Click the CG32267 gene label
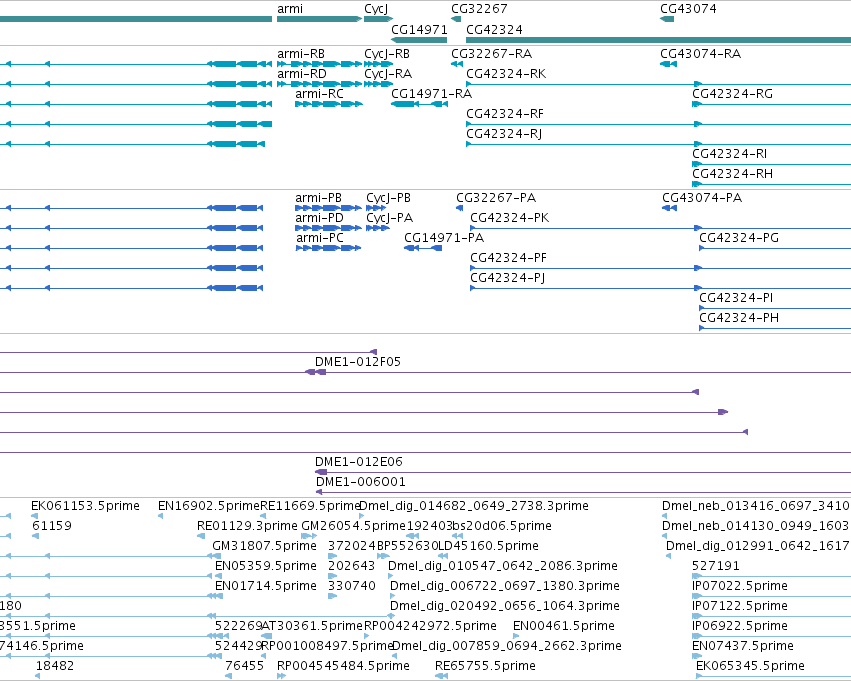Viewport: 851px width, 681px height. click(x=479, y=9)
